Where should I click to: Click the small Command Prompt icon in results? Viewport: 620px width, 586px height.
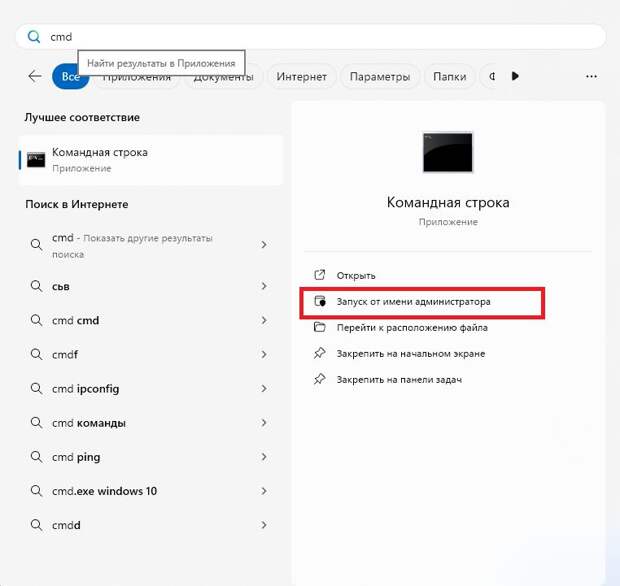36,160
